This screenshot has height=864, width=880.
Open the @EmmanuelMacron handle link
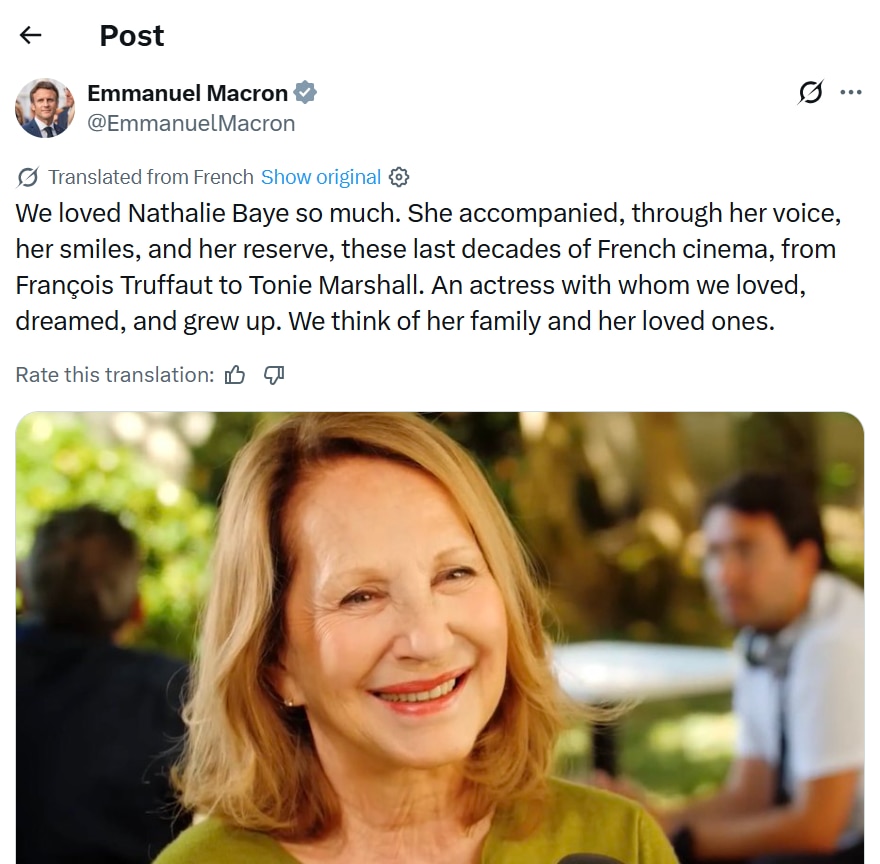click(191, 123)
